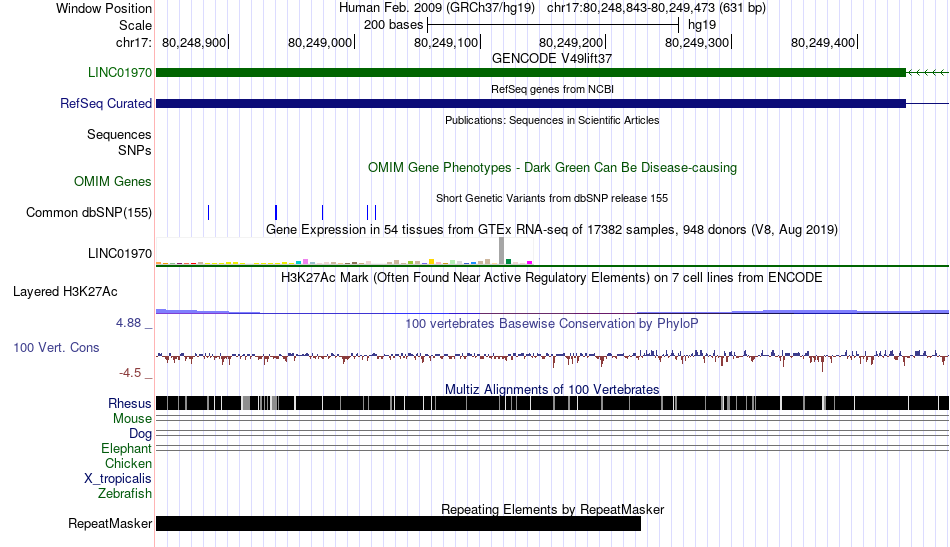Click the Layered H3K27Ac track label
Screen dimensions: 950x547
pyautogui.click(x=65, y=292)
